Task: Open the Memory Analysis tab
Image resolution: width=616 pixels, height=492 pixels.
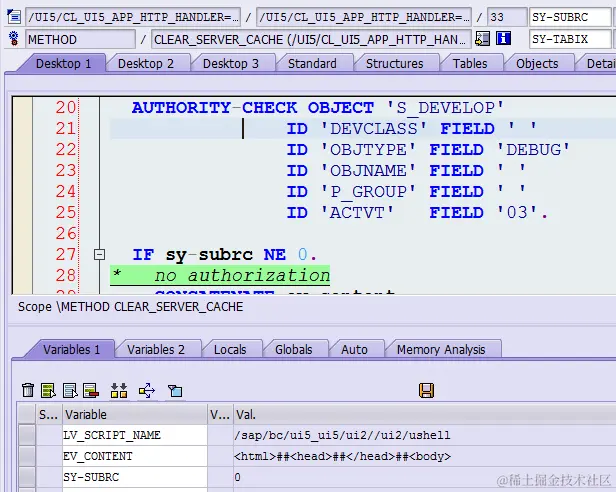Action: point(441,349)
